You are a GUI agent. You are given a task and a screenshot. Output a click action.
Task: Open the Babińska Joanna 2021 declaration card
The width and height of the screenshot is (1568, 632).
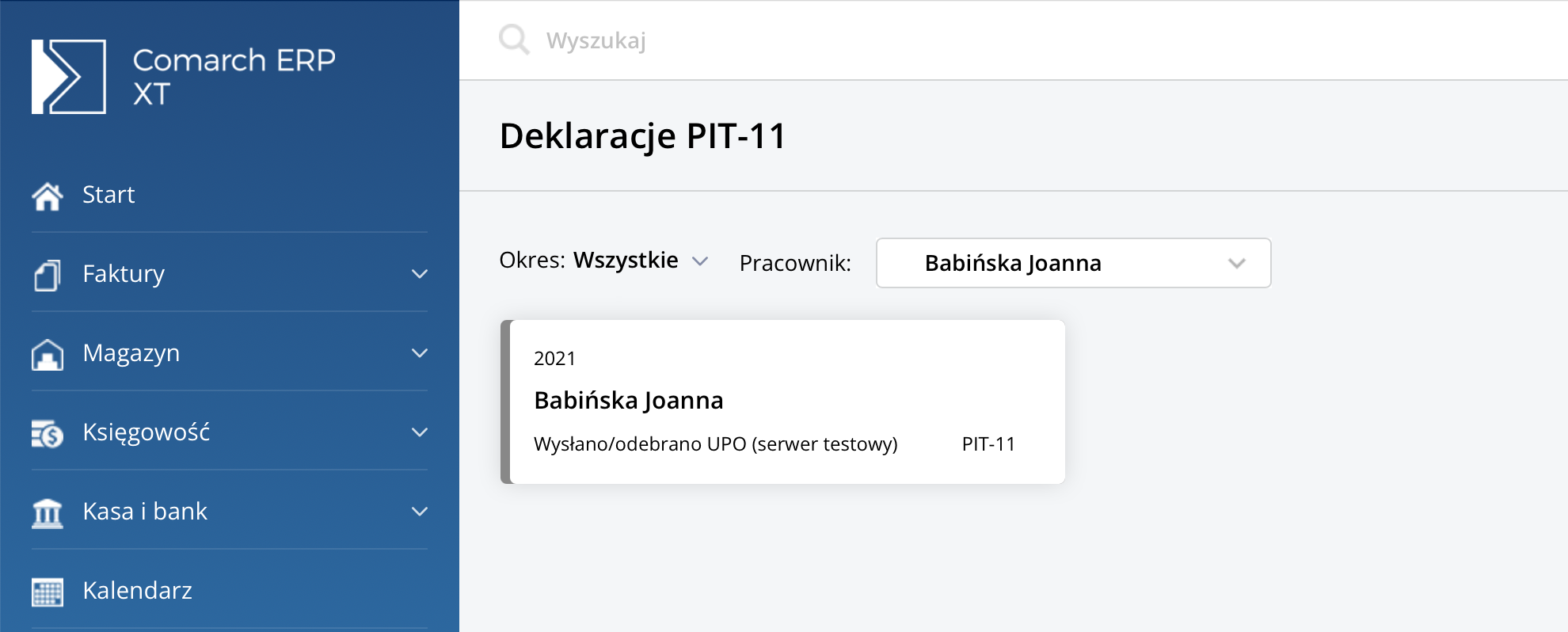point(784,402)
